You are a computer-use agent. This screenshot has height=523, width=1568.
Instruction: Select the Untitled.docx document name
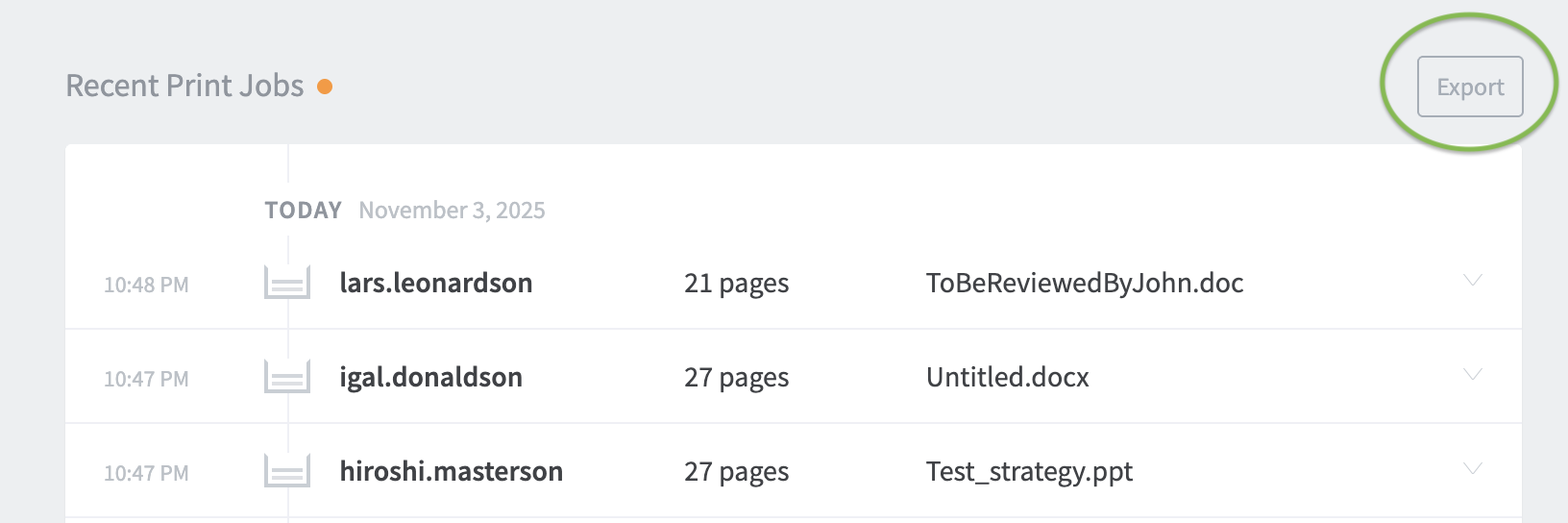pos(1007,377)
